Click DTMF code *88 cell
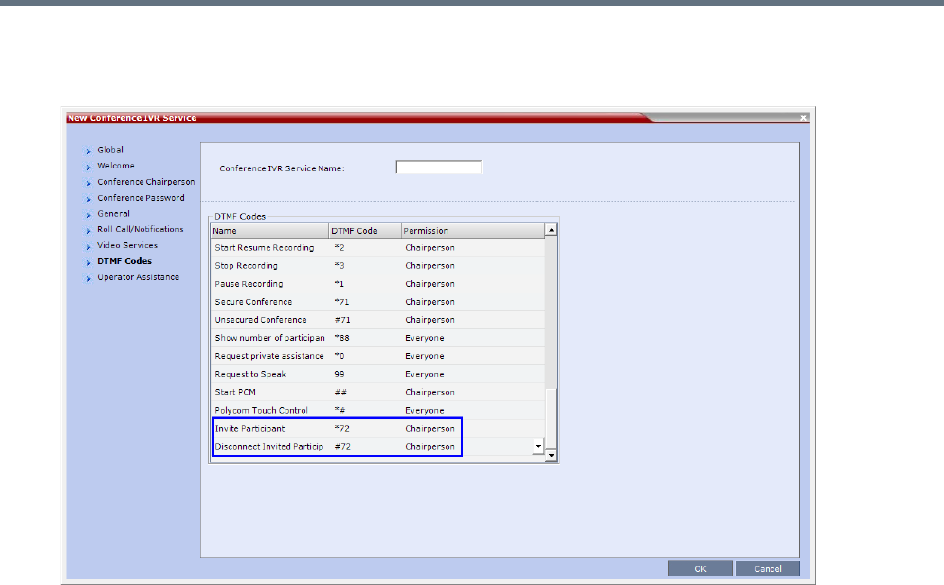The image size is (944, 585). pyautogui.click(x=342, y=338)
